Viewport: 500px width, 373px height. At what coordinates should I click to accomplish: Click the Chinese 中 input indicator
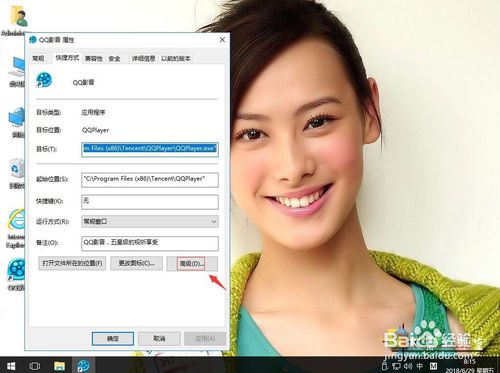click(x=420, y=366)
